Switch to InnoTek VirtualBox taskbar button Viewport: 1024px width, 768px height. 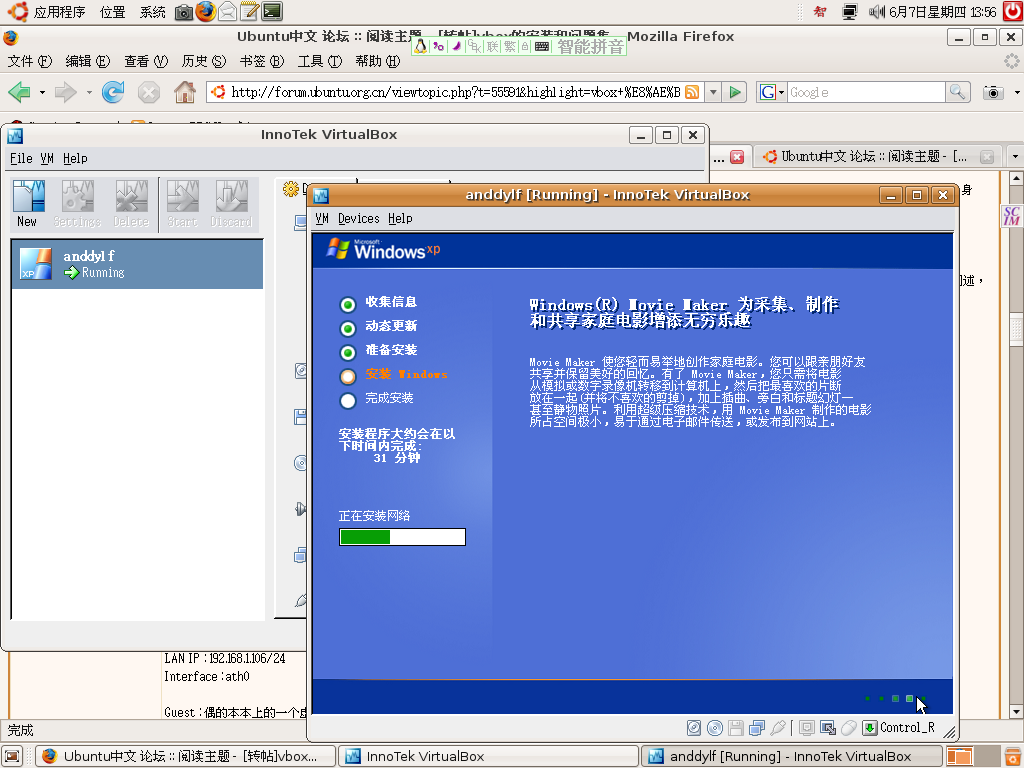pos(488,756)
